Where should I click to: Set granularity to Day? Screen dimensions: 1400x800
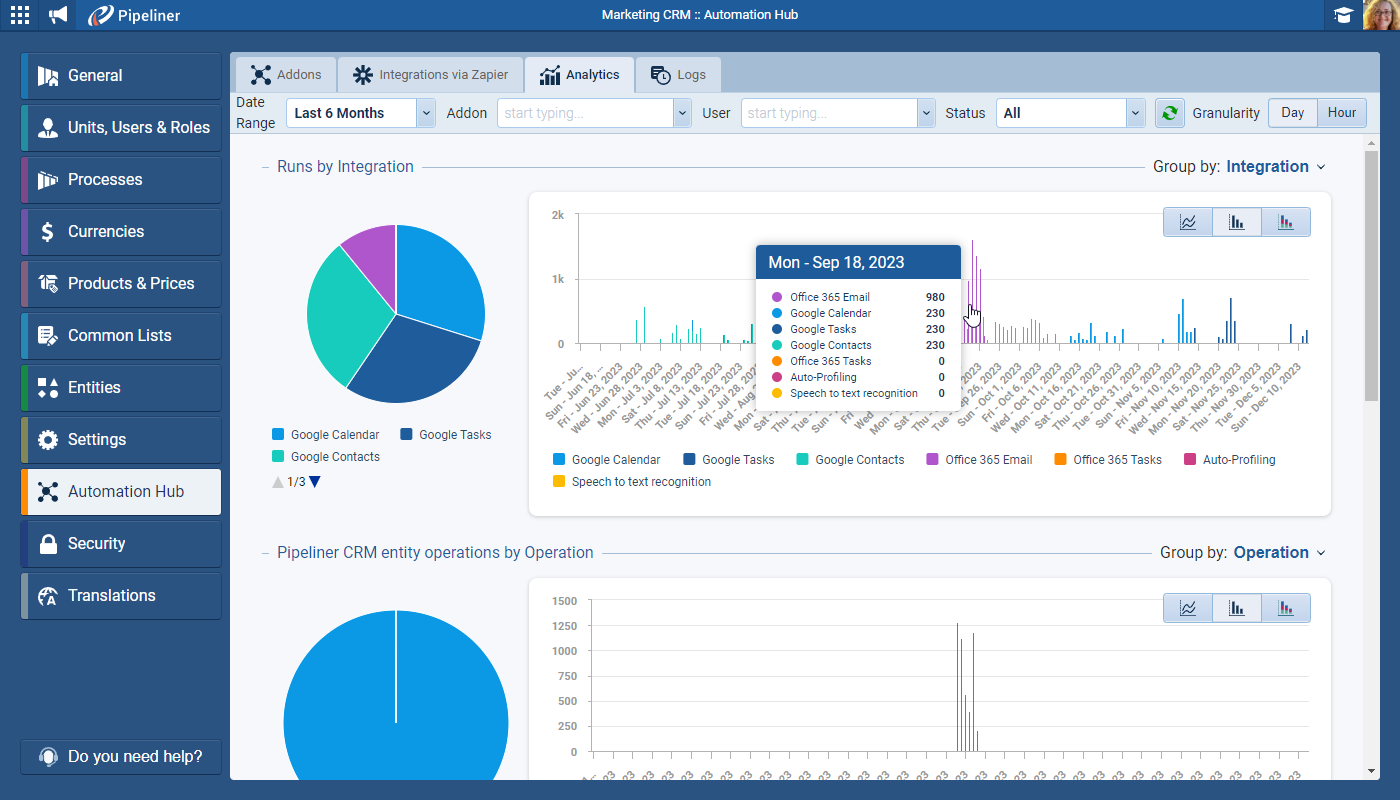1292,113
